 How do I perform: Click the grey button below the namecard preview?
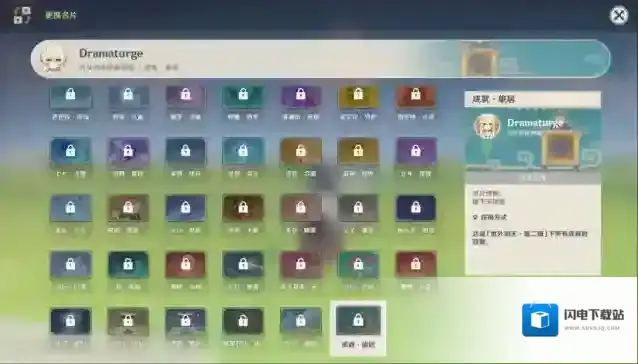pyautogui.click(x=533, y=178)
